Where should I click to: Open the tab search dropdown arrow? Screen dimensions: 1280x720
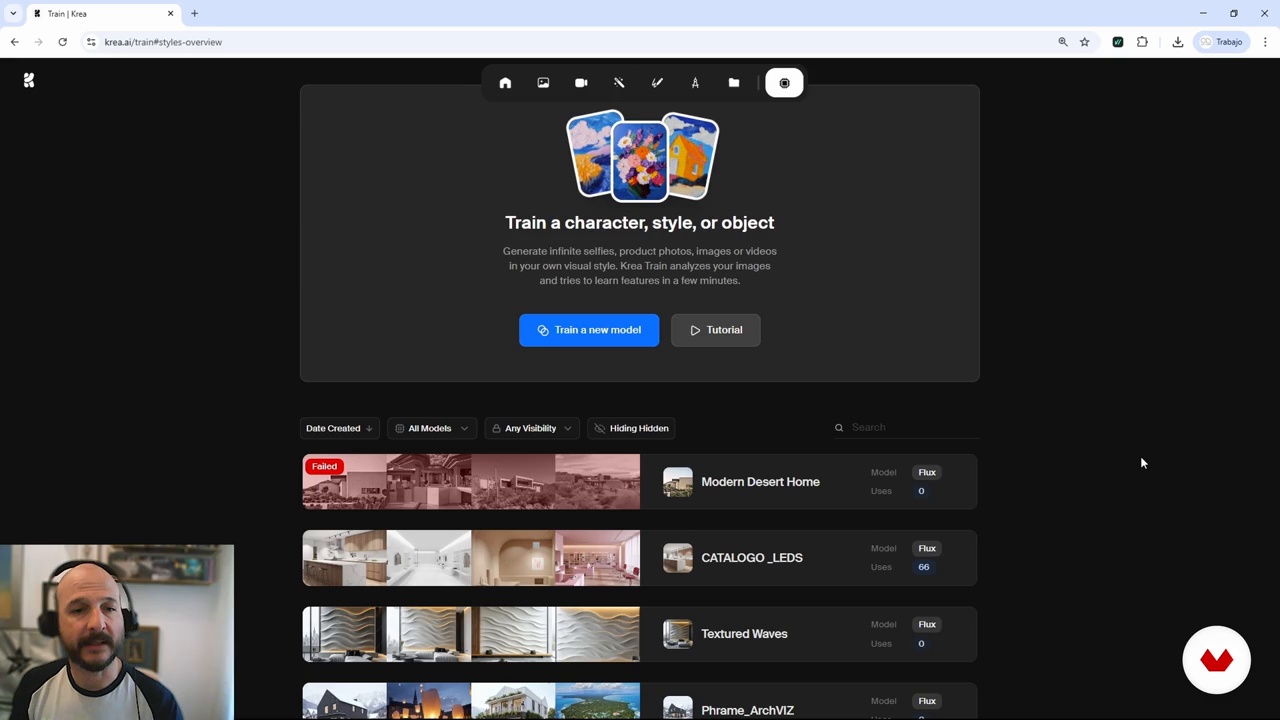(13, 14)
